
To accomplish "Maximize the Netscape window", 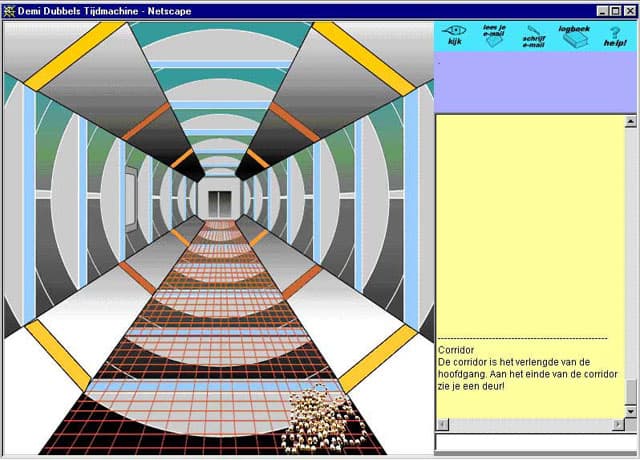I will coord(614,9).
